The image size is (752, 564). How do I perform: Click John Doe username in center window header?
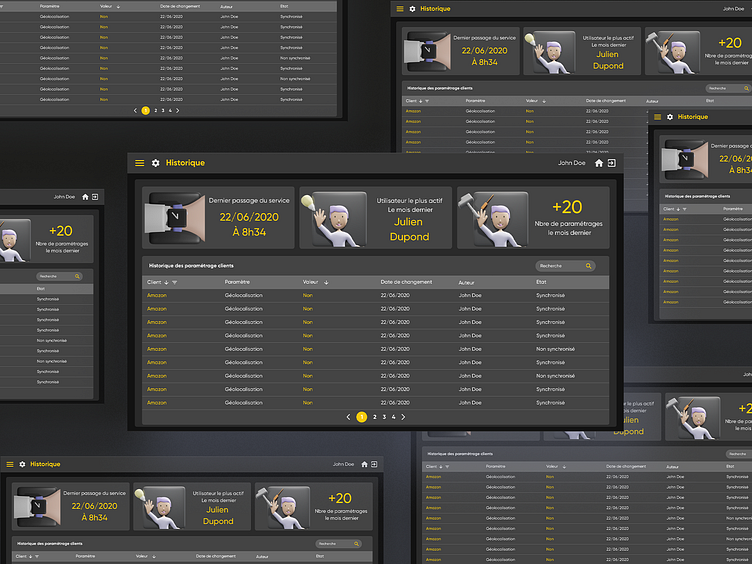(x=572, y=163)
